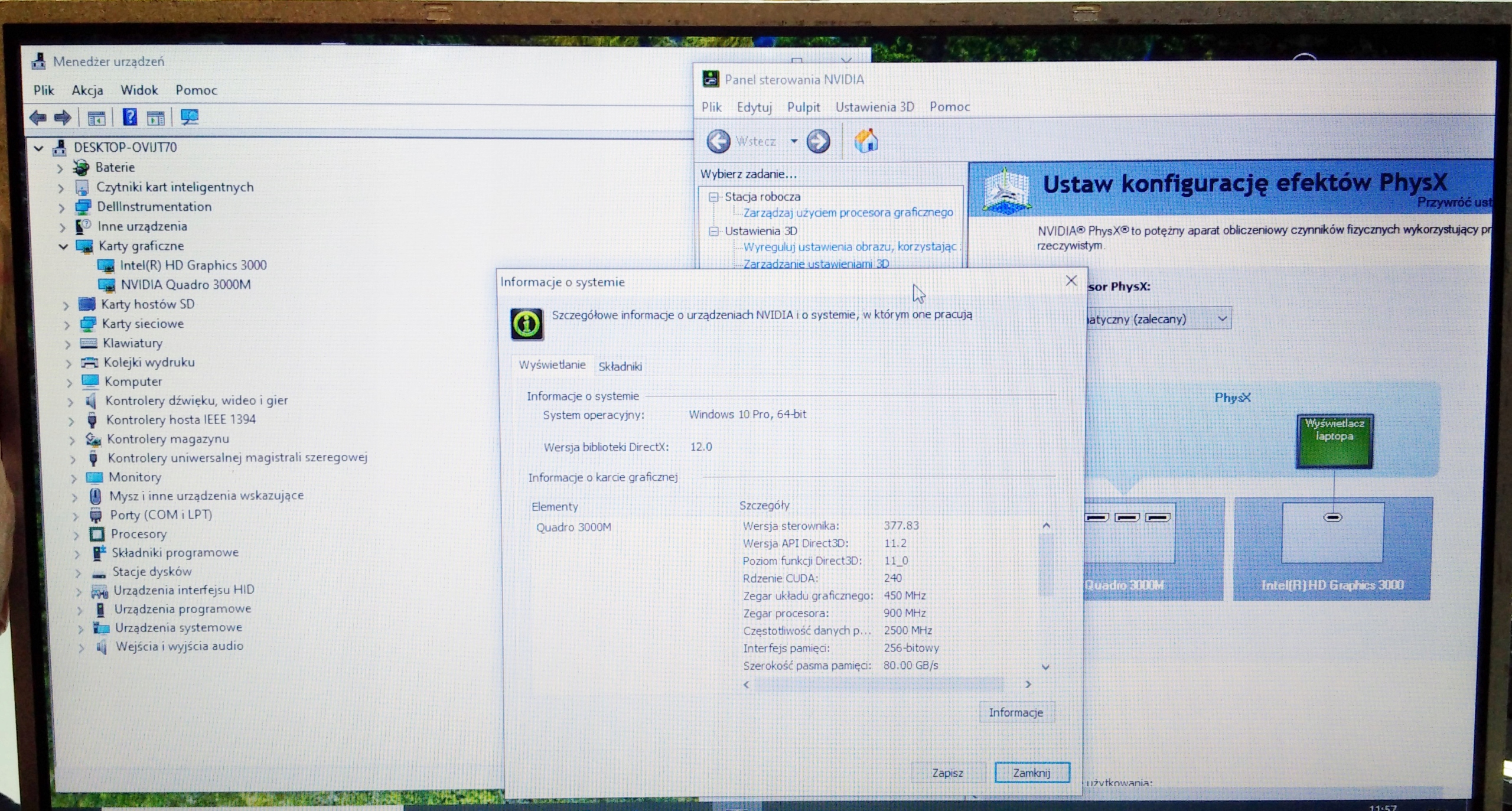Click the properties panel icon next to Help
Image resolution: width=1512 pixels, height=811 pixels.
pyautogui.click(x=156, y=118)
